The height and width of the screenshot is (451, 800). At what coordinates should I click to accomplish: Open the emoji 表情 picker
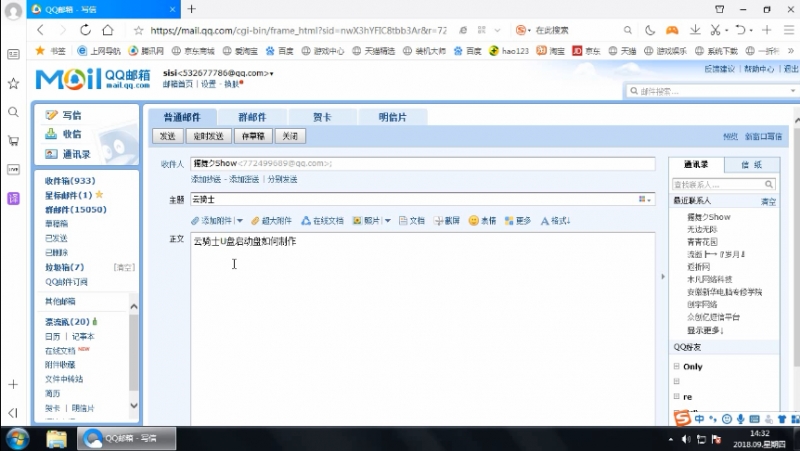[482, 220]
